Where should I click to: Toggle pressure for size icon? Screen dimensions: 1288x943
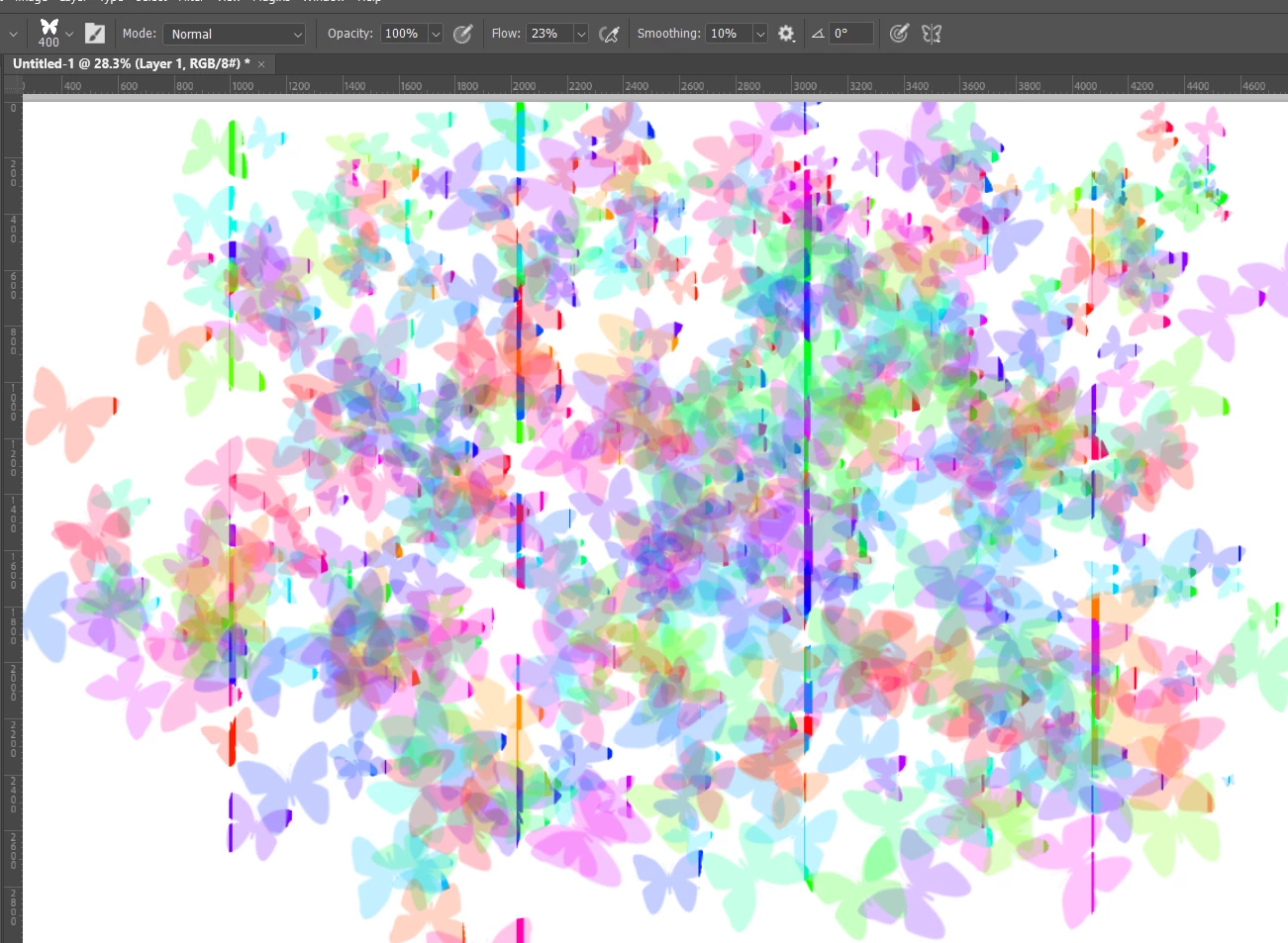898,34
